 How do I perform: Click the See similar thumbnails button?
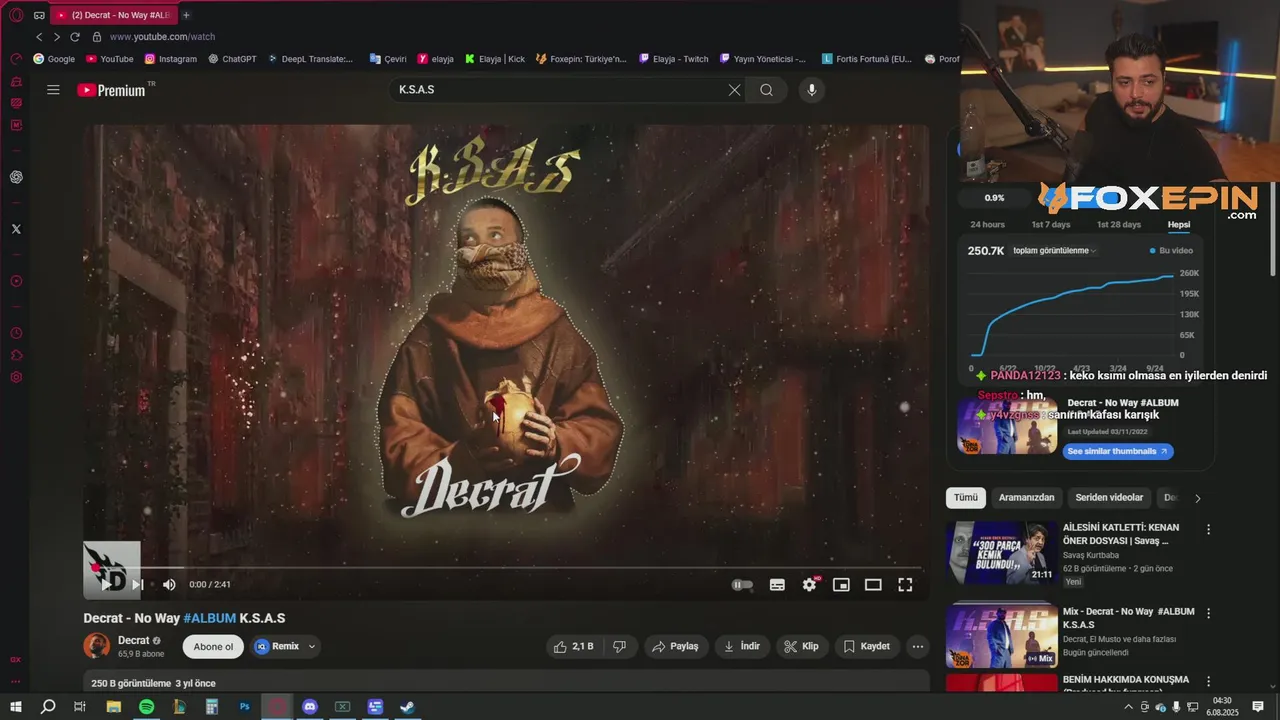click(1118, 452)
